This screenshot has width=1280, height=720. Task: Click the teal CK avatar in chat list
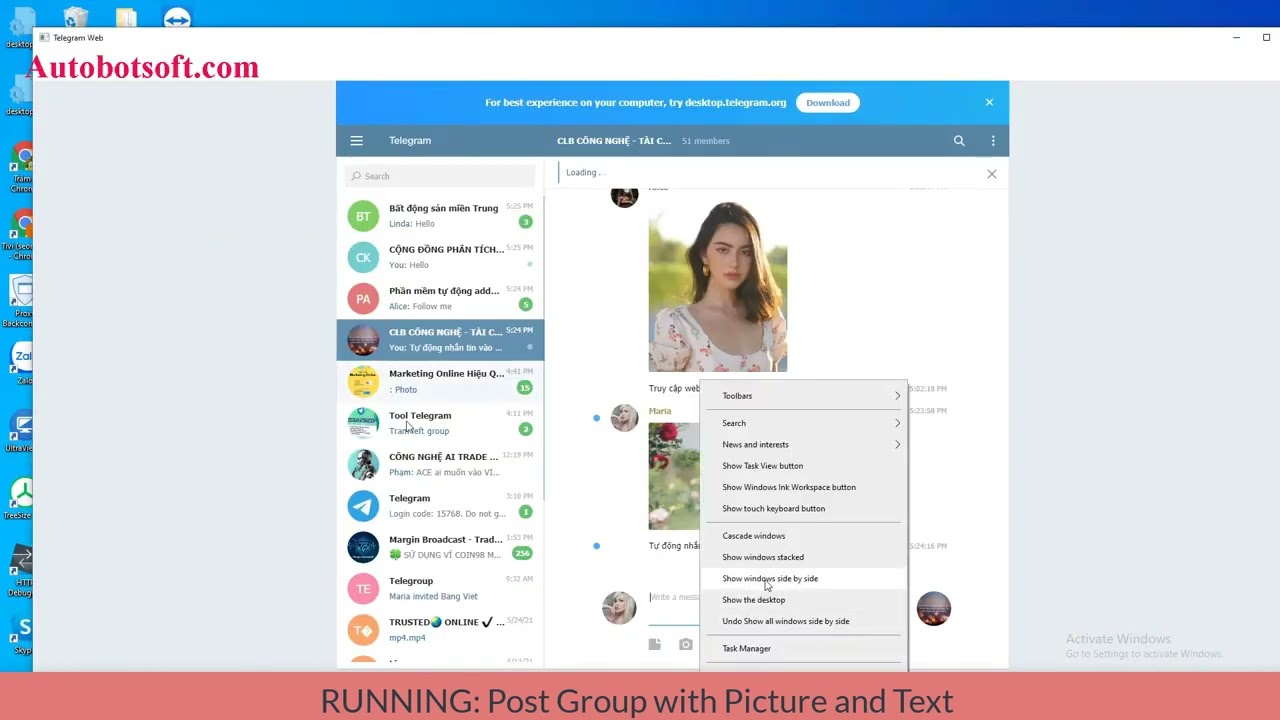[363, 257]
